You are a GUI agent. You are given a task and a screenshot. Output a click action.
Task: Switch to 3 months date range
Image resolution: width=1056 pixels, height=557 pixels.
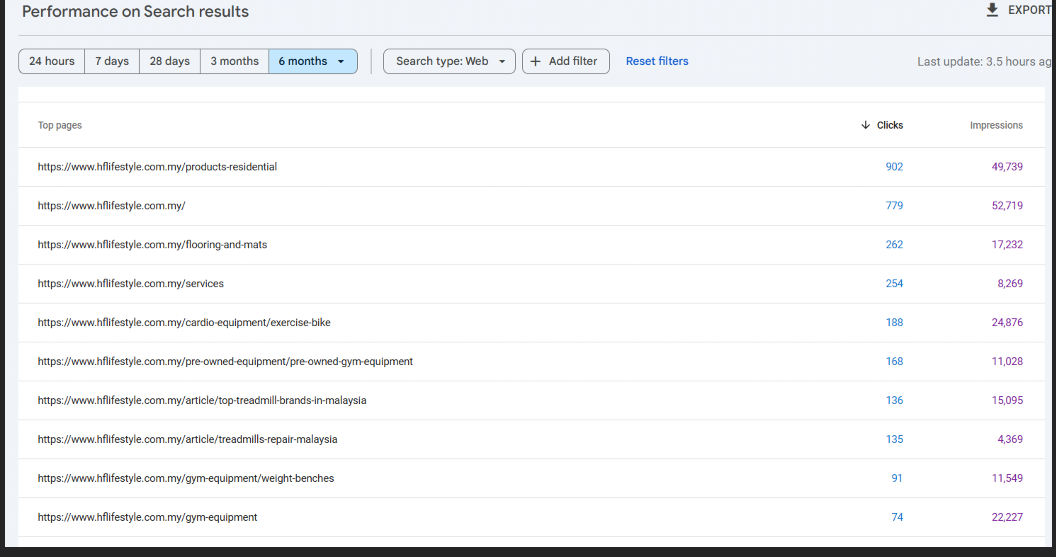click(x=234, y=61)
